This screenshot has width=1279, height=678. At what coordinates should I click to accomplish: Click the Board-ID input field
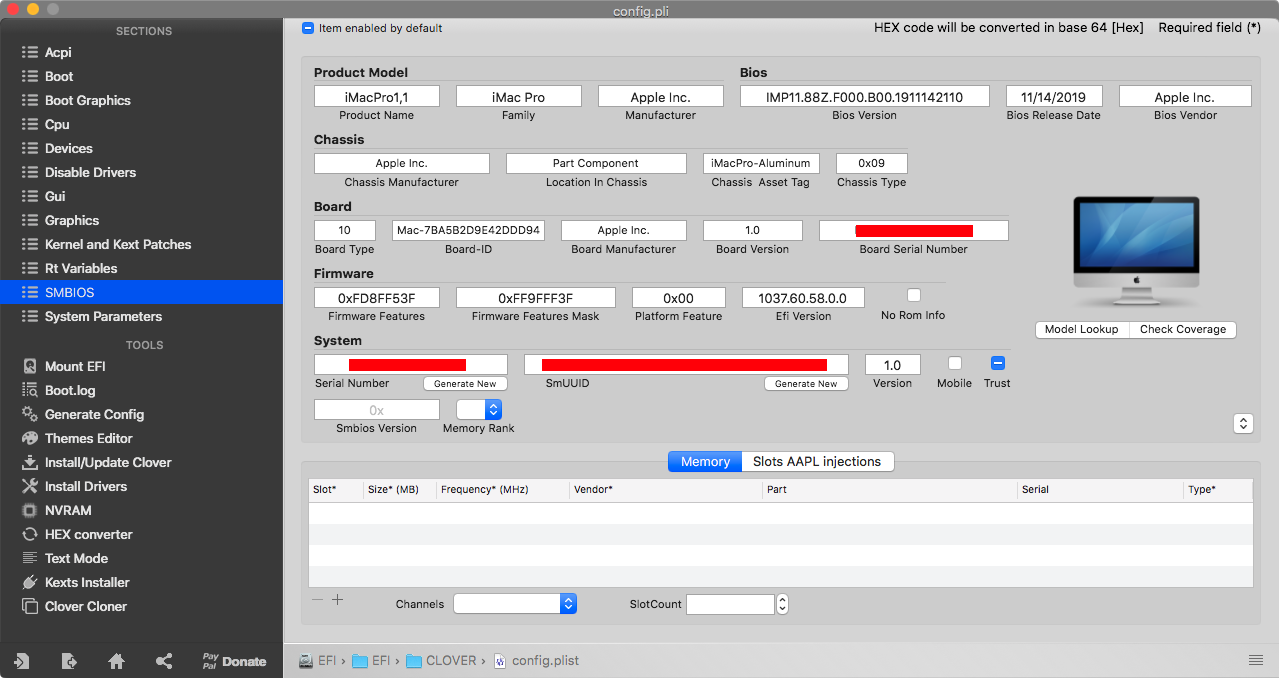point(468,230)
